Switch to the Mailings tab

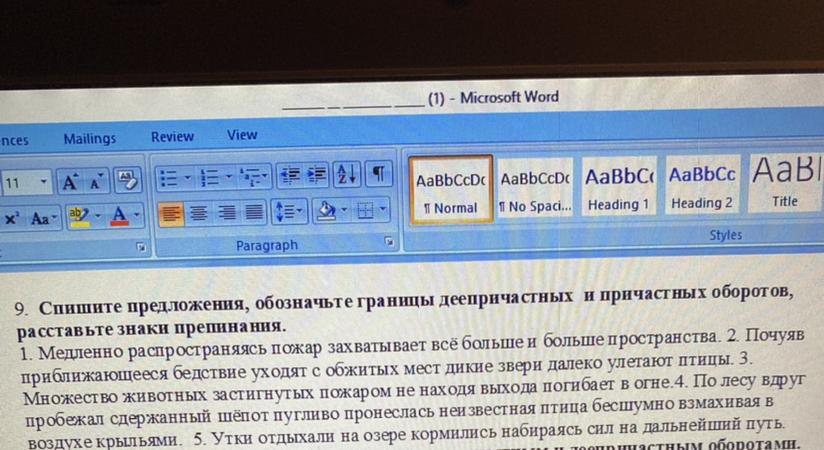tap(90, 138)
